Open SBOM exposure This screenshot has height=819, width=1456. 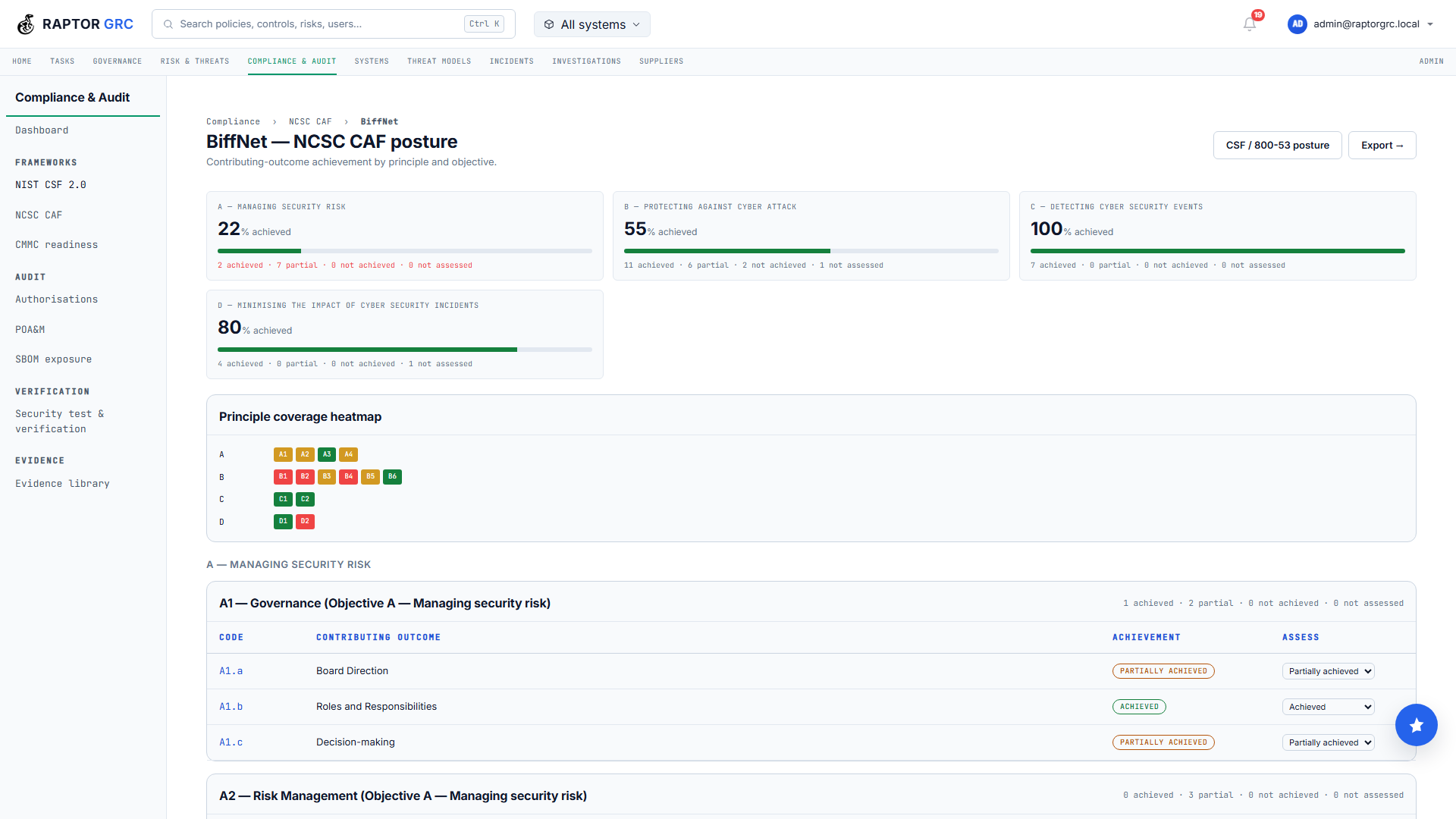(54, 359)
